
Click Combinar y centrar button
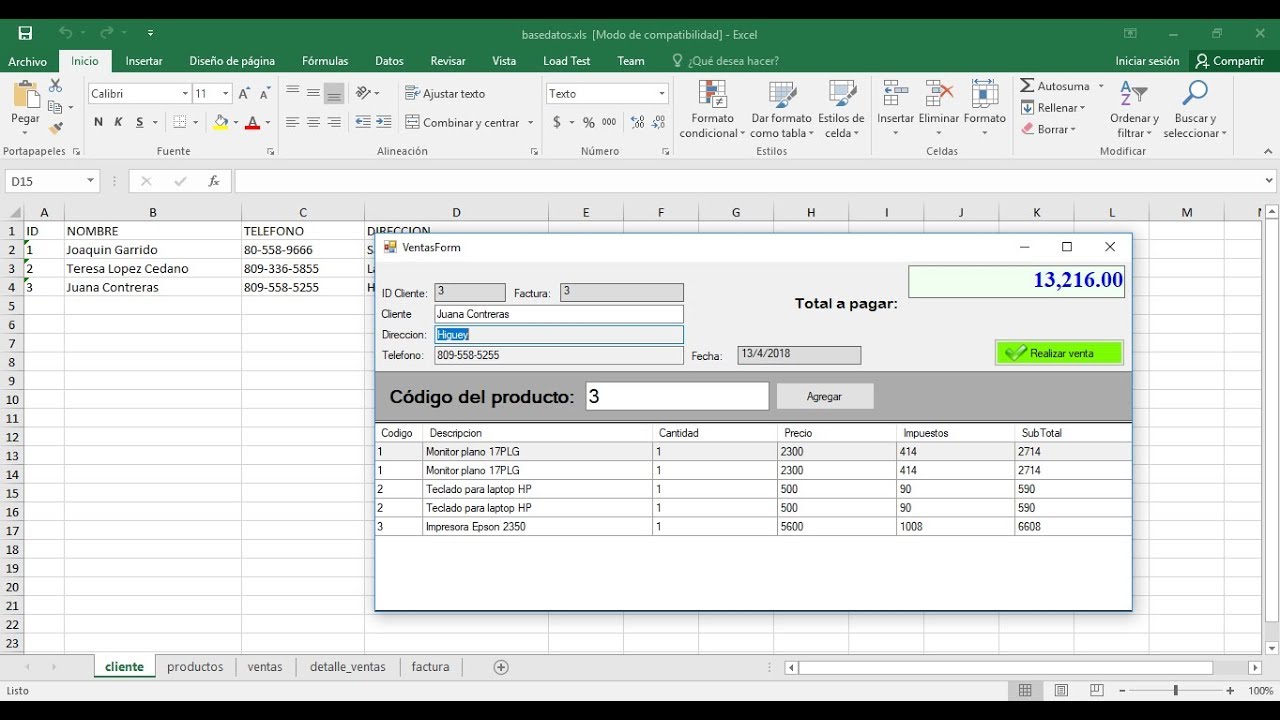click(463, 123)
